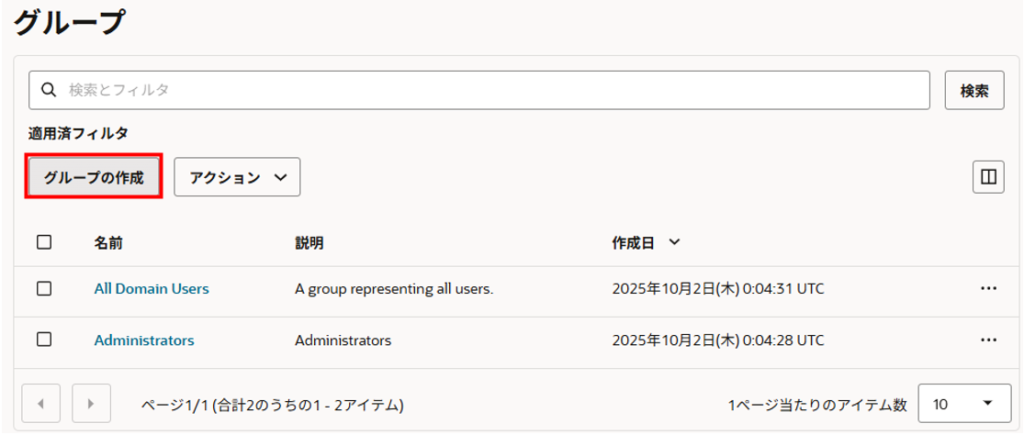Check the All Domain Users row checkbox
Image resolution: width=1024 pixels, height=435 pixels.
(x=44, y=289)
